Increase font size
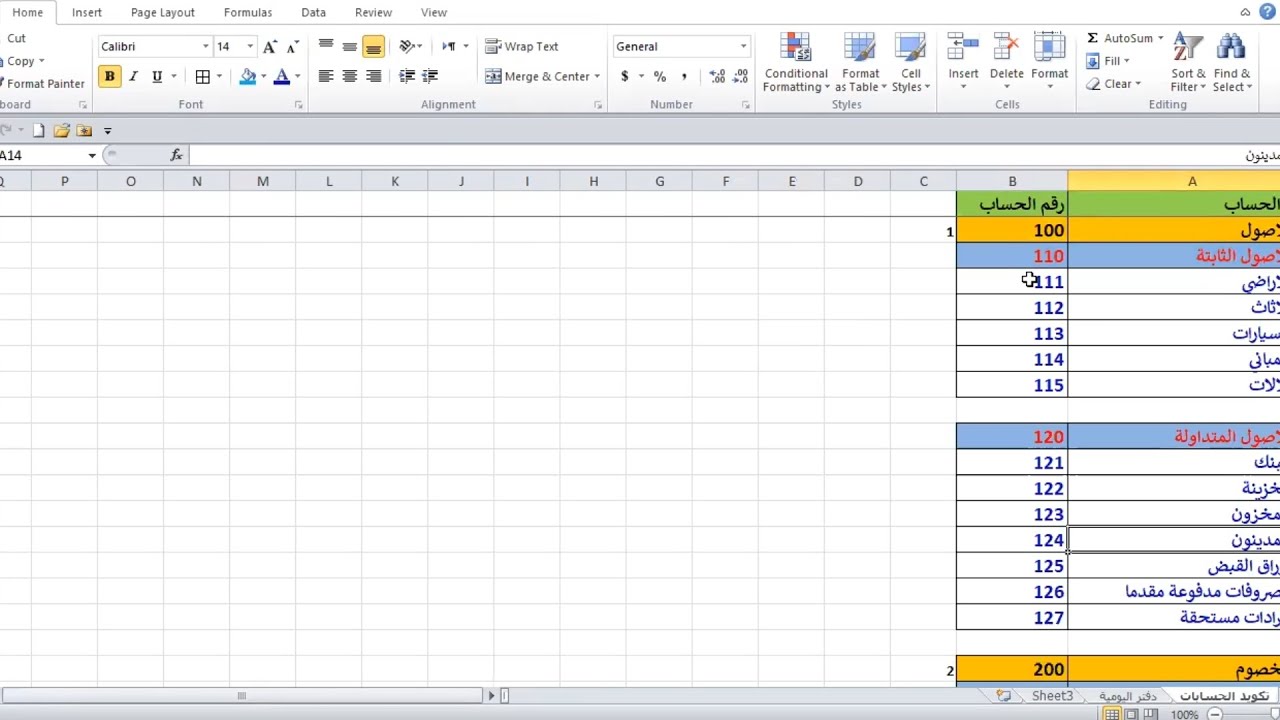Screen dimensions: 1280x720 point(270,46)
